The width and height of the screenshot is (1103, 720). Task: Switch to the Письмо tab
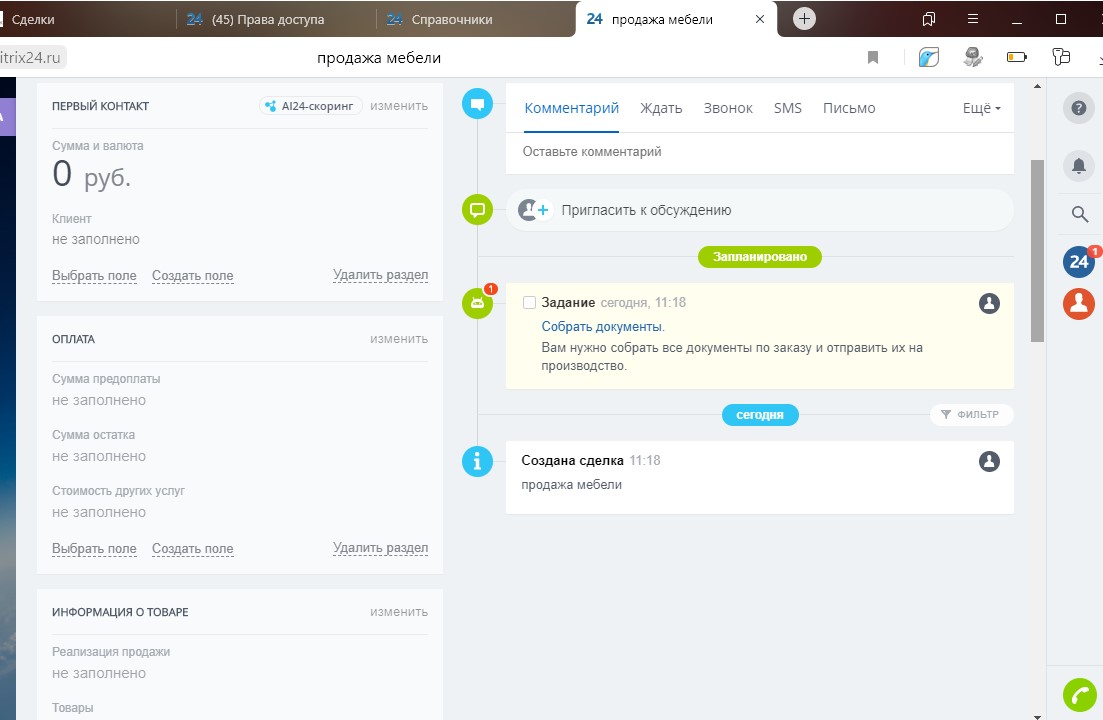point(849,108)
